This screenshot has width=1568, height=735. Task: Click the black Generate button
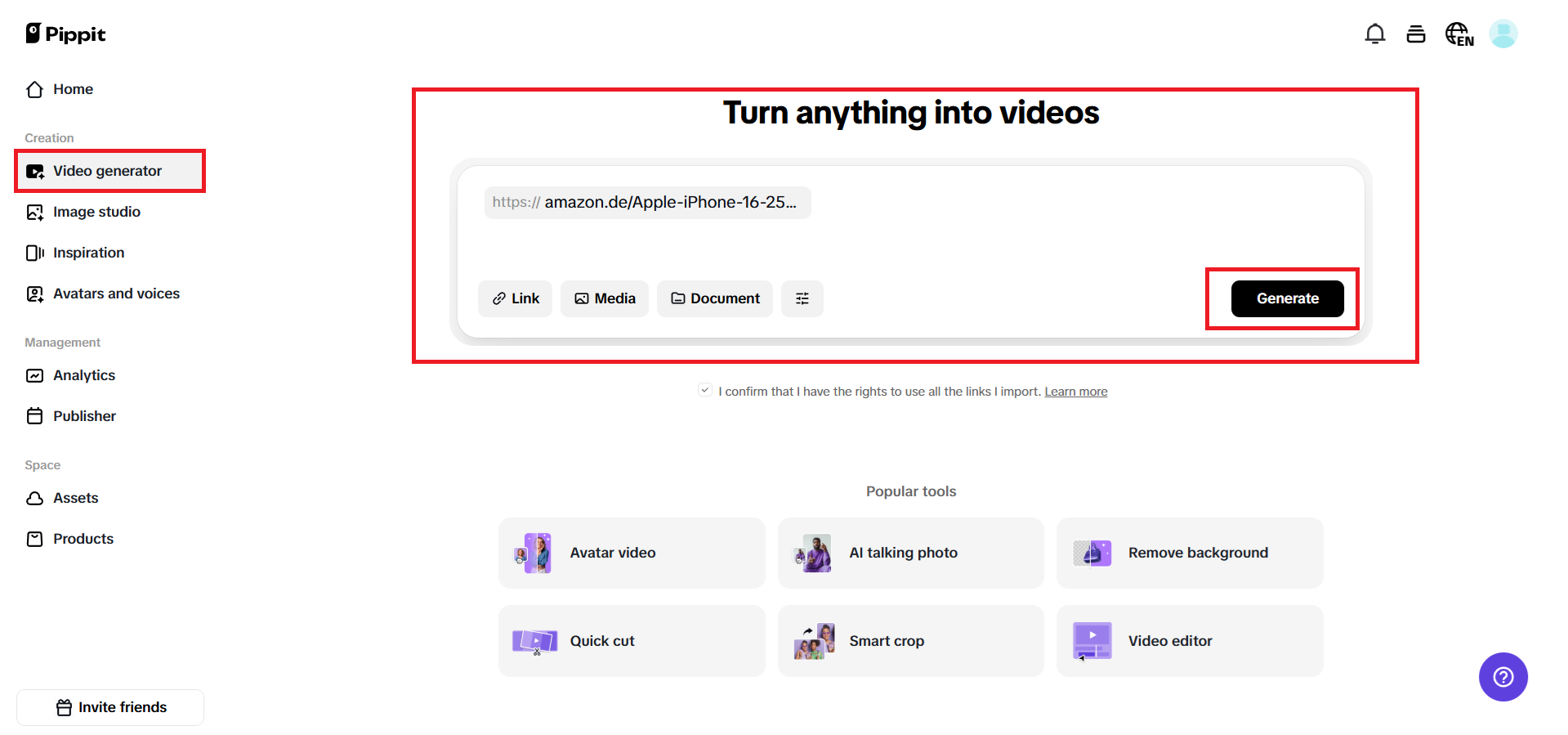pos(1288,298)
